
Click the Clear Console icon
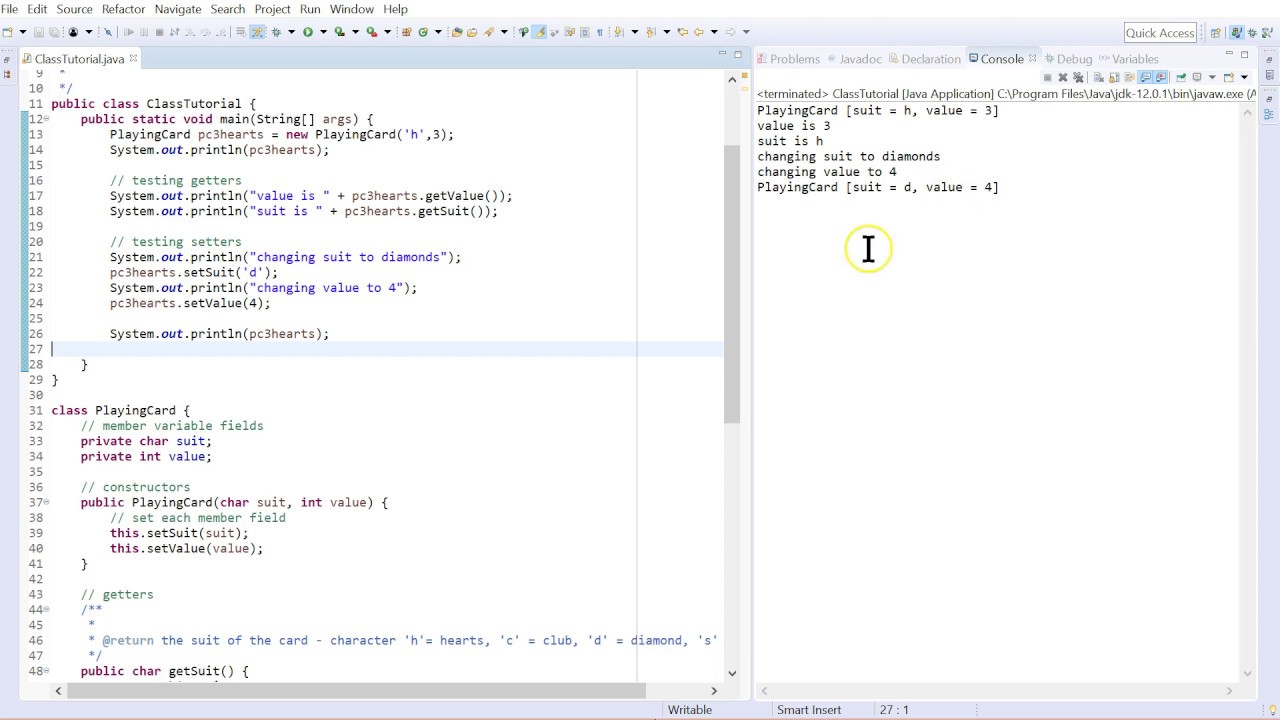click(x=1099, y=77)
